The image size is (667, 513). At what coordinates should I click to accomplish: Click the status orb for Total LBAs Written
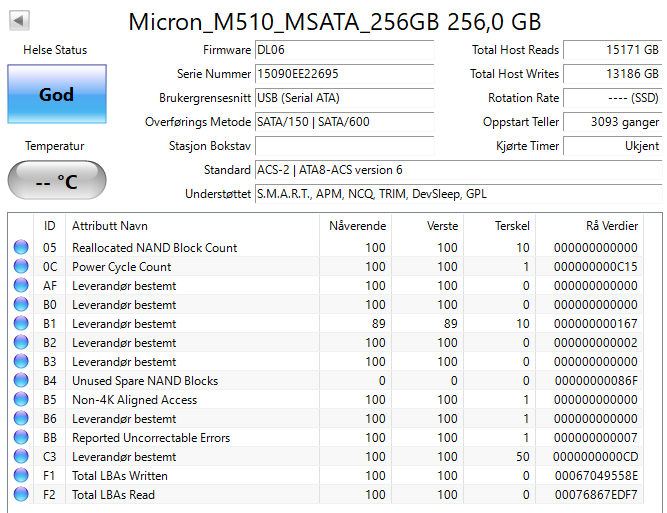click(x=21, y=476)
